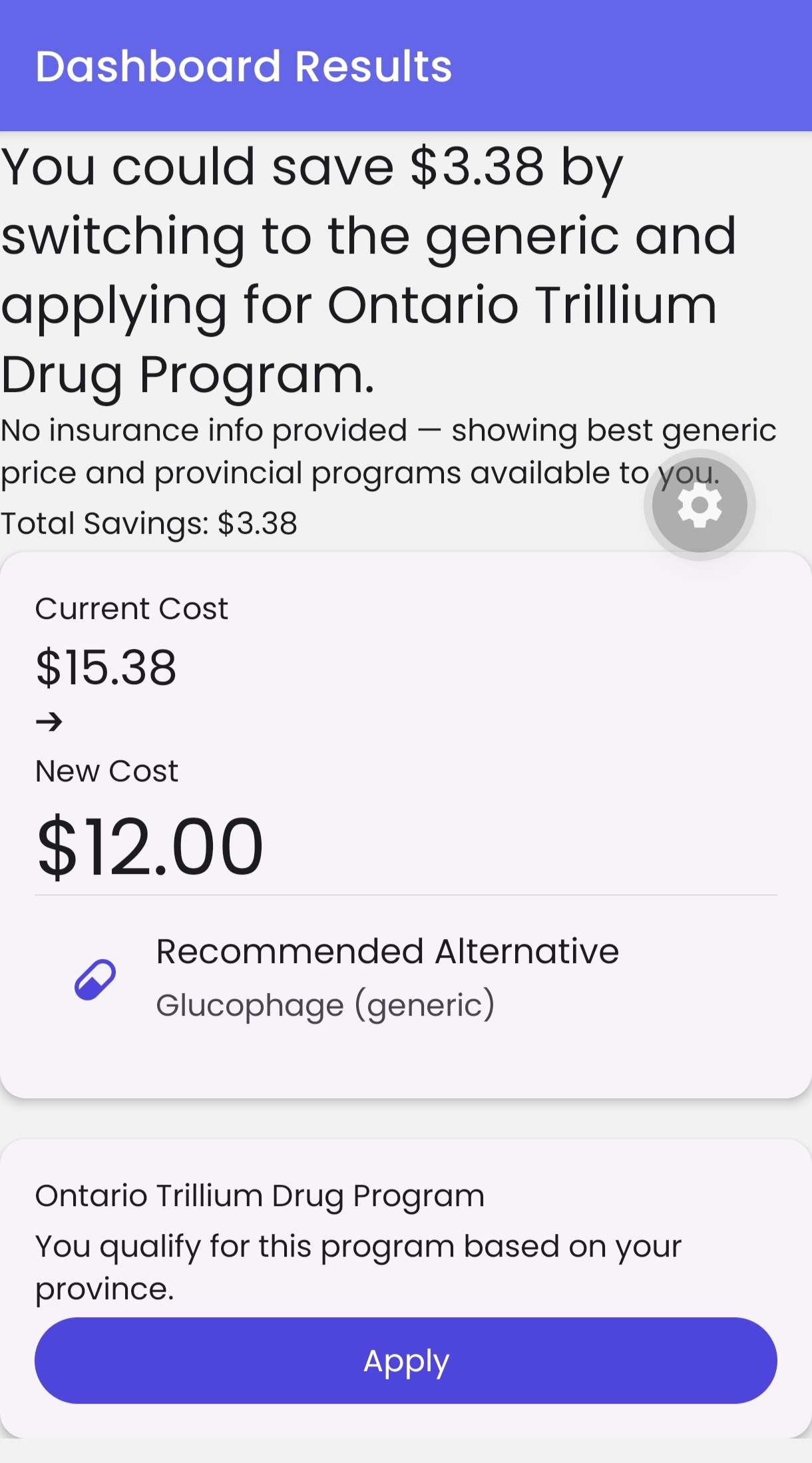Click empty space in the Trillium program card

[x=666, y=1191]
